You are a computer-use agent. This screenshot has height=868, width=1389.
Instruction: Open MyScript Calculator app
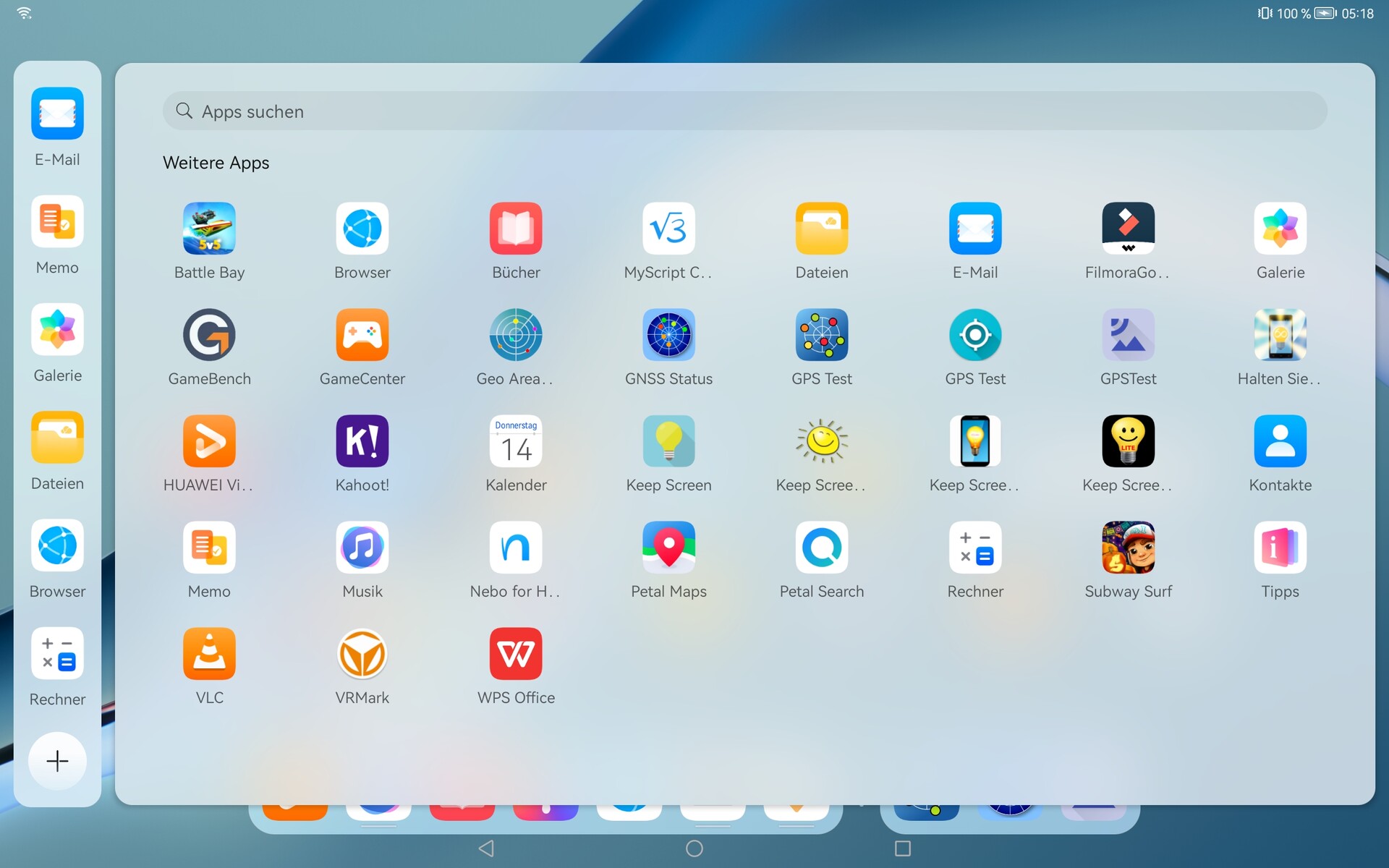pyautogui.click(x=668, y=229)
